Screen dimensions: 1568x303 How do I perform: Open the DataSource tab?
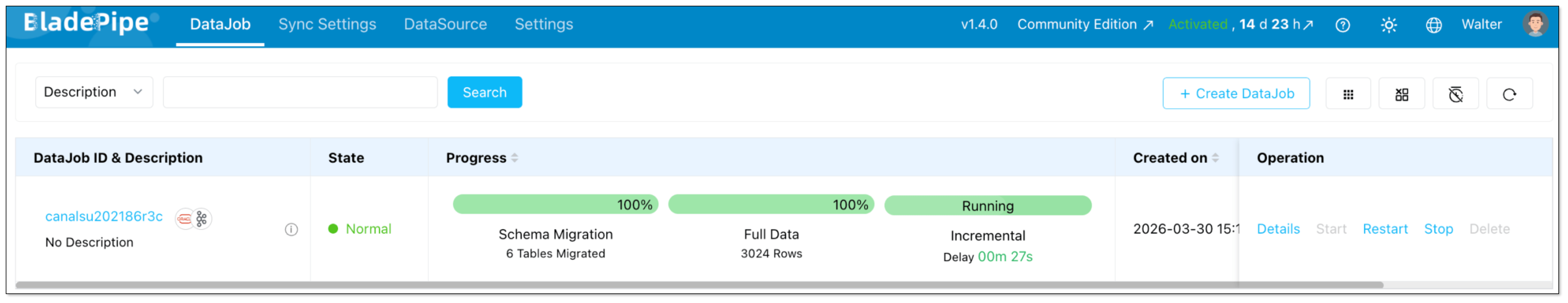click(x=445, y=24)
